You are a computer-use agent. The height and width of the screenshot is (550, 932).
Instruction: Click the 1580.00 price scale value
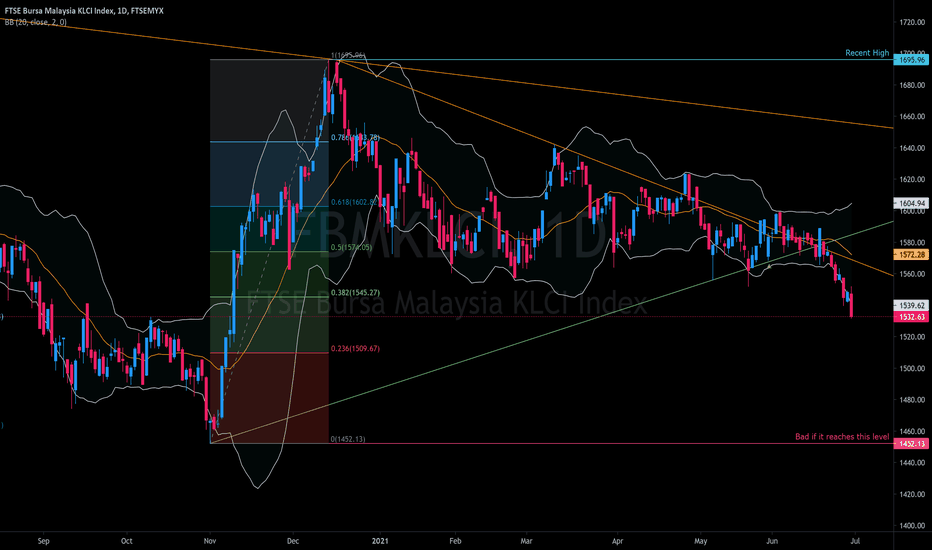click(912, 243)
